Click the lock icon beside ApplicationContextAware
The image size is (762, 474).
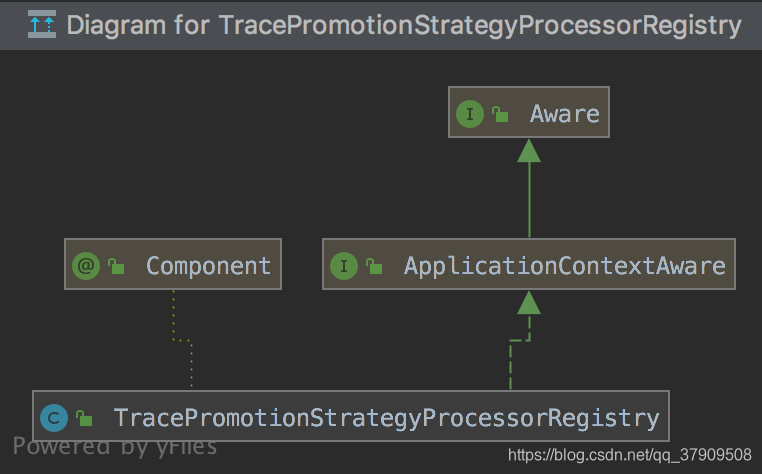(x=374, y=266)
